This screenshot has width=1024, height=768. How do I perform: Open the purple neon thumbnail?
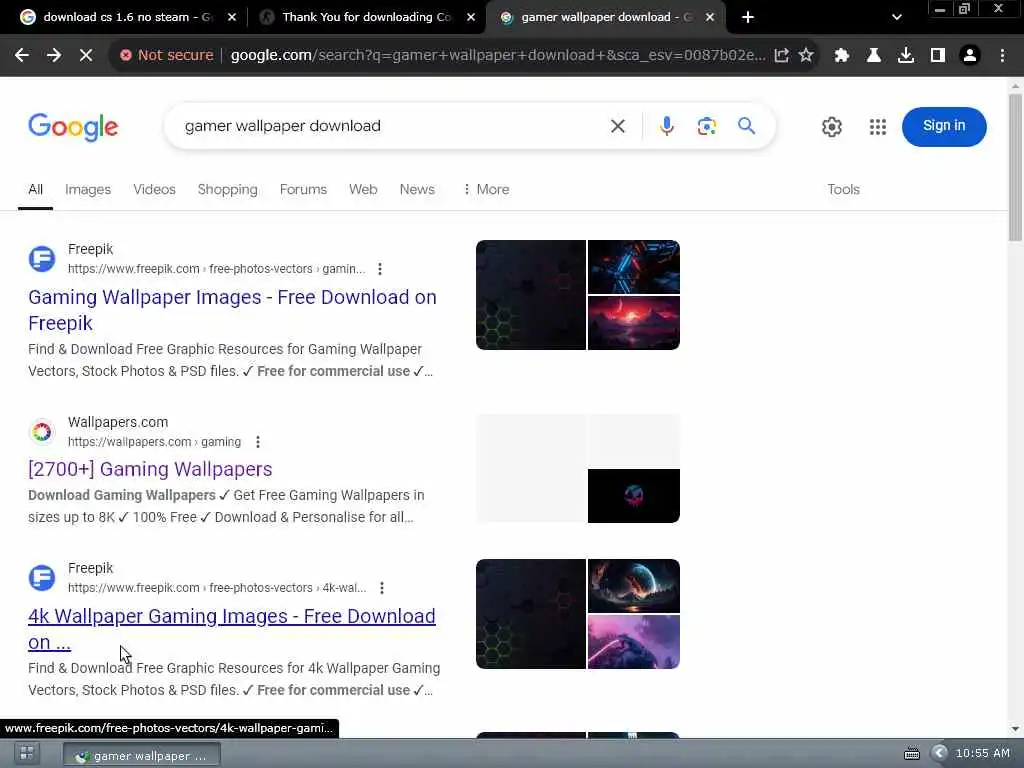pos(633,642)
